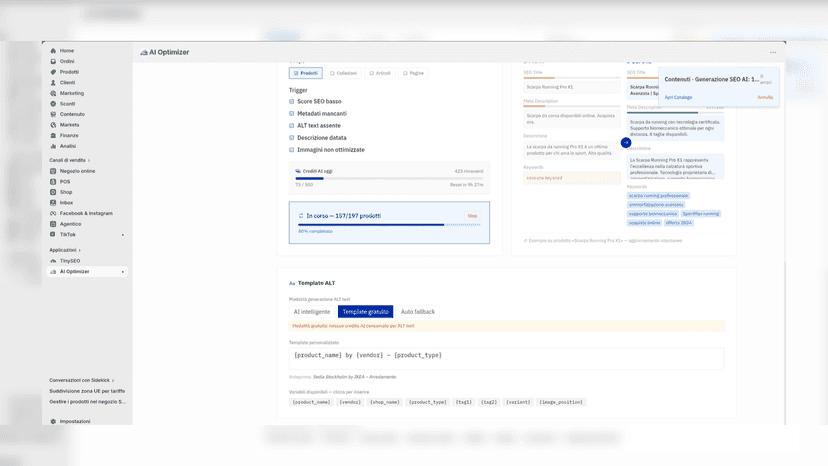Toggle the Prodotti scope checkbox
Screen dimensions: 828x466
296,73
